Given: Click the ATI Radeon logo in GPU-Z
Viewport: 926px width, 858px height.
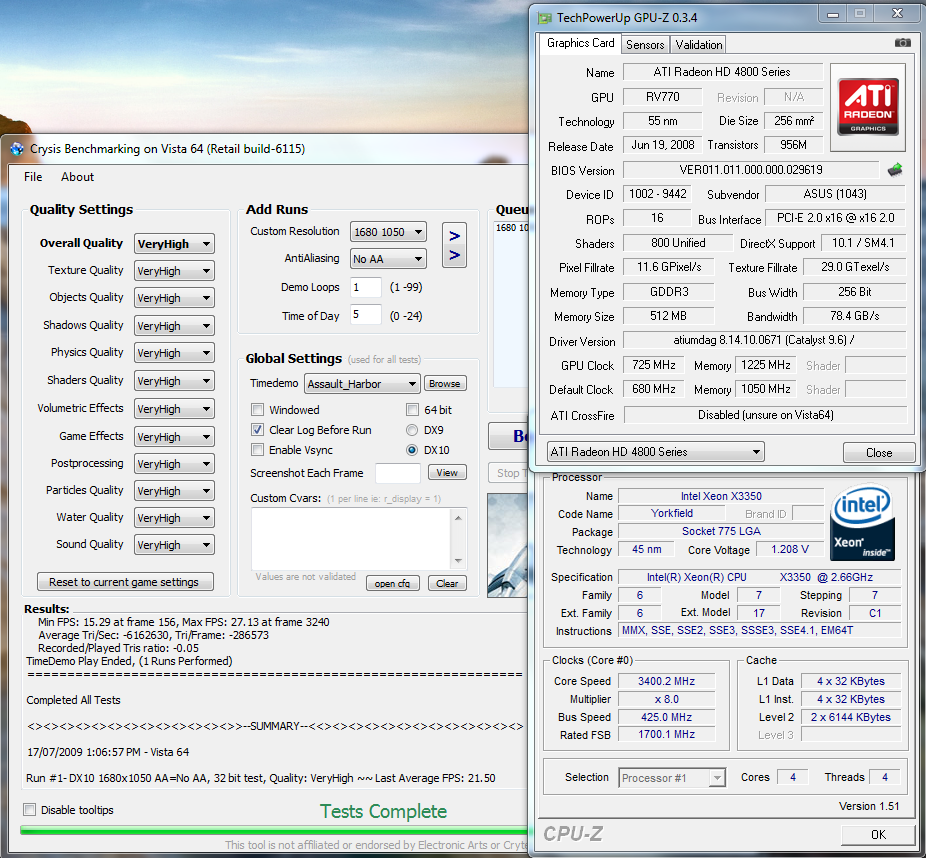Looking at the screenshot, I should 868,107.
